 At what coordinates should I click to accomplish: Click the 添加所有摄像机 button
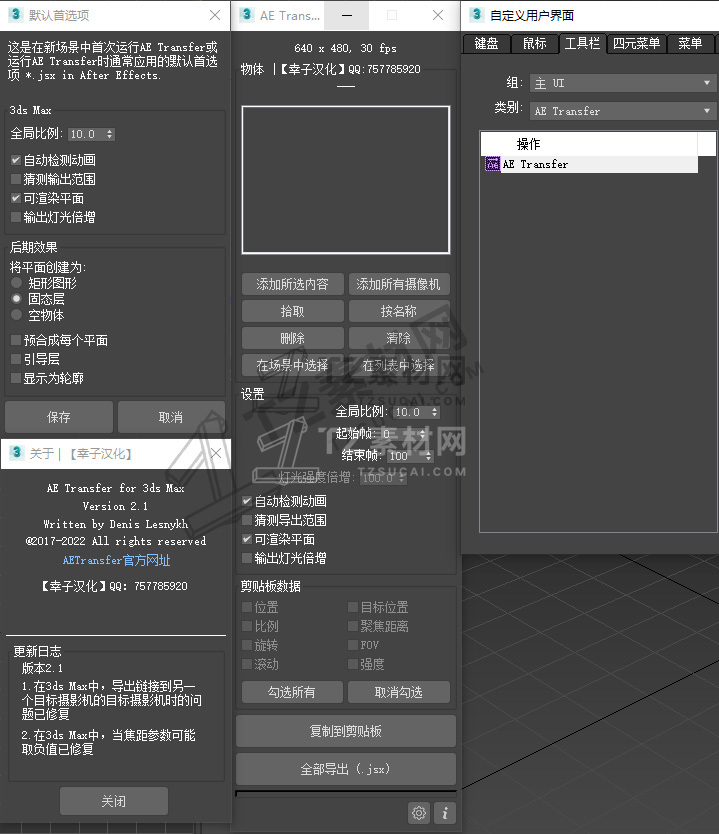[x=399, y=284]
